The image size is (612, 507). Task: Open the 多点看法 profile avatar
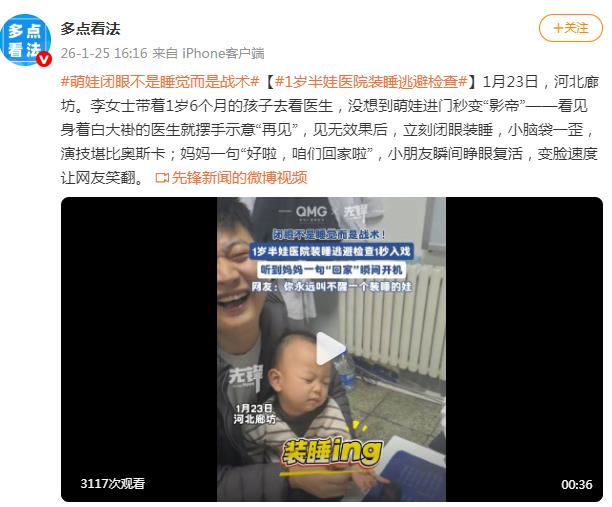26,40
